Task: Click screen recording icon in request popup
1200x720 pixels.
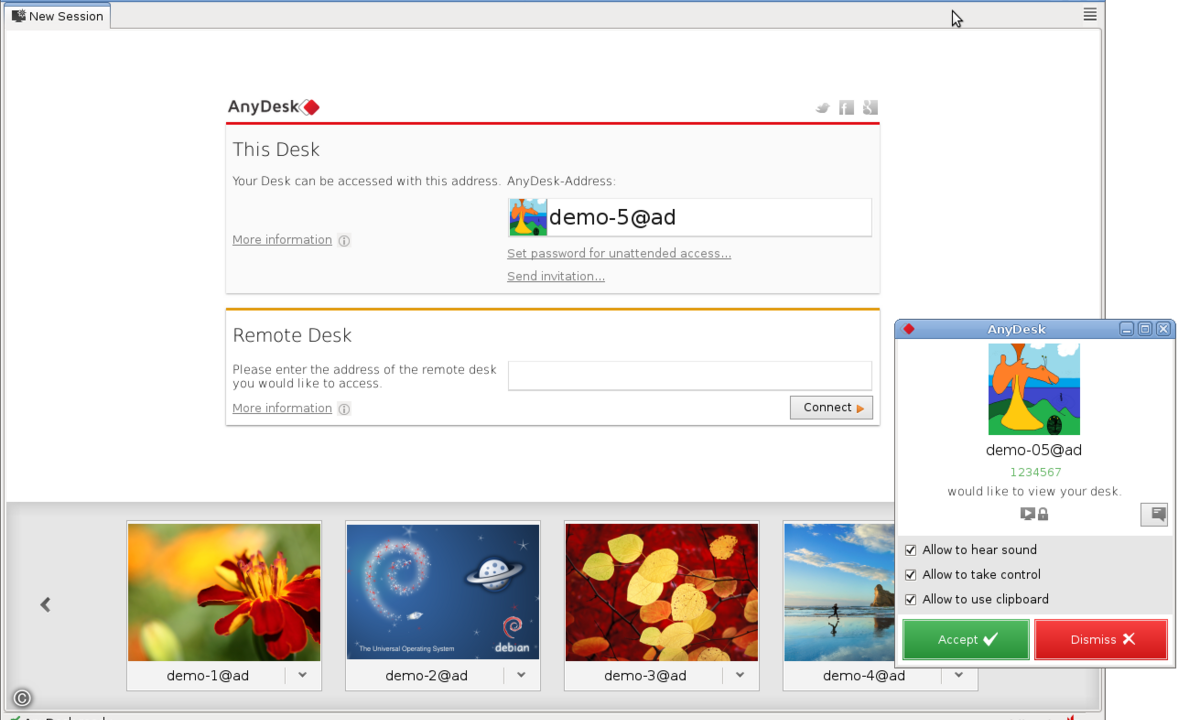Action: (x=1027, y=514)
